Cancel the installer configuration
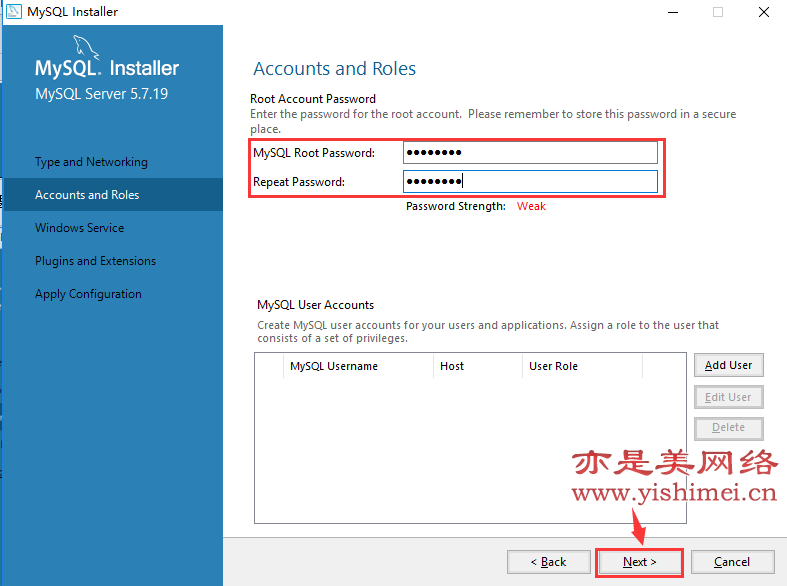Screen dimensions: 787x586 click(x=732, y=562)
